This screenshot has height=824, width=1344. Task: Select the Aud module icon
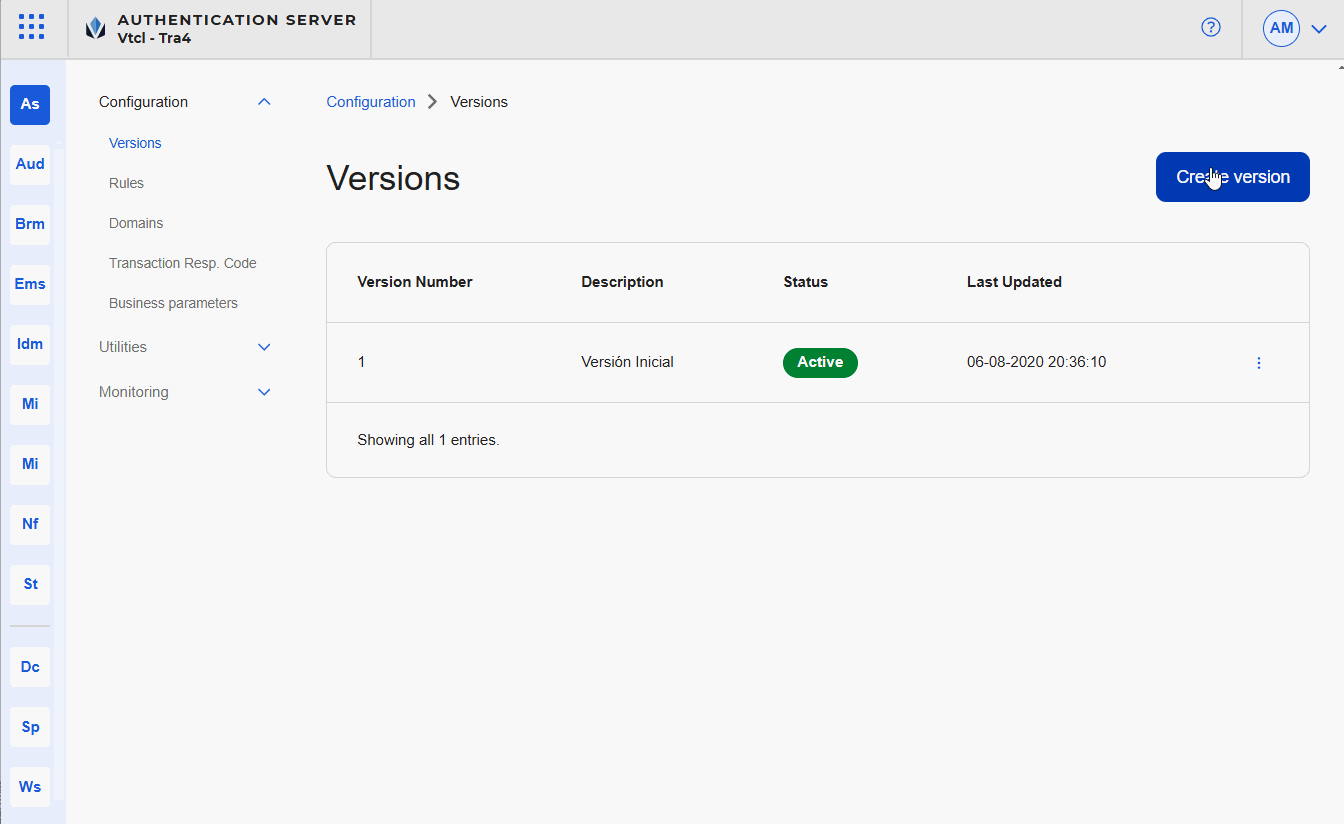click(x=30, y=164)
